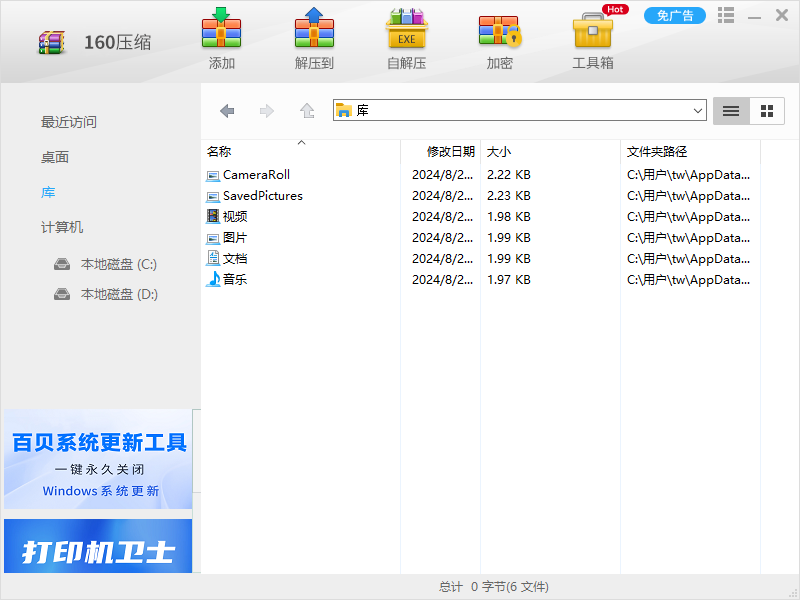Open 本地磁盘 (C:) drive

click(x=118, y=264)
